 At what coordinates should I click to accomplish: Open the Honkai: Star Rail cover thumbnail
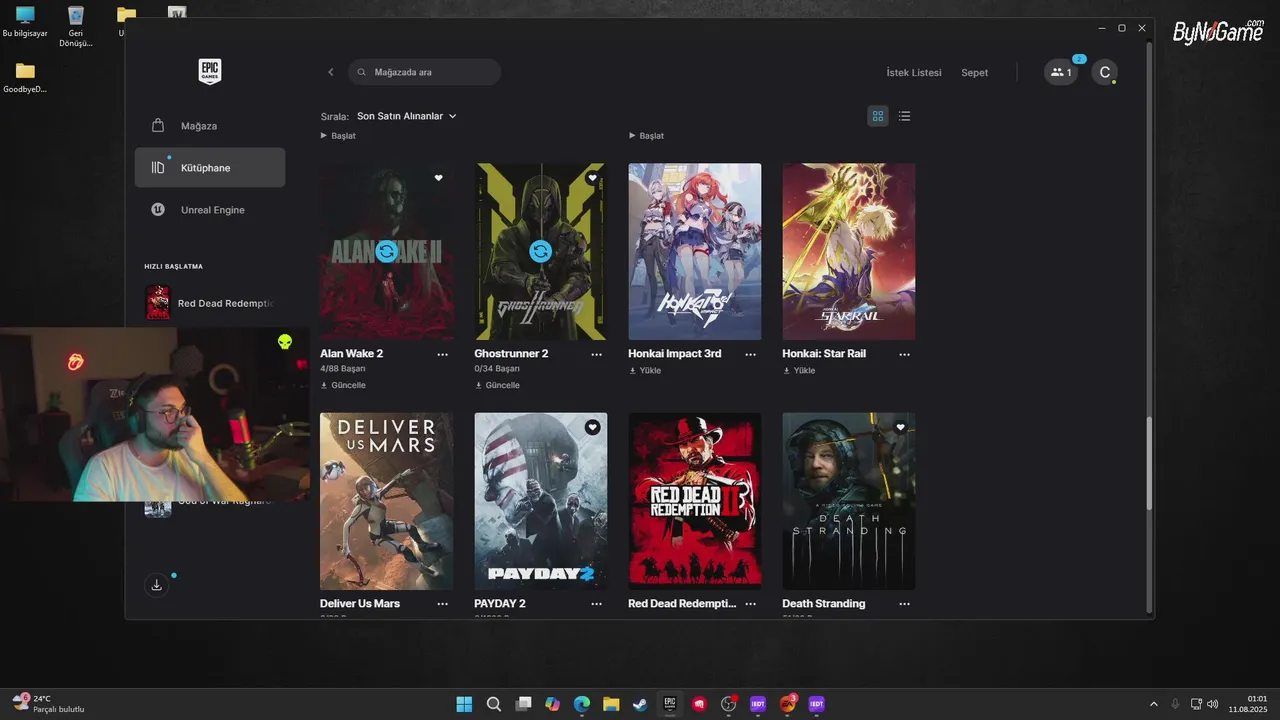tap(848, 252)
